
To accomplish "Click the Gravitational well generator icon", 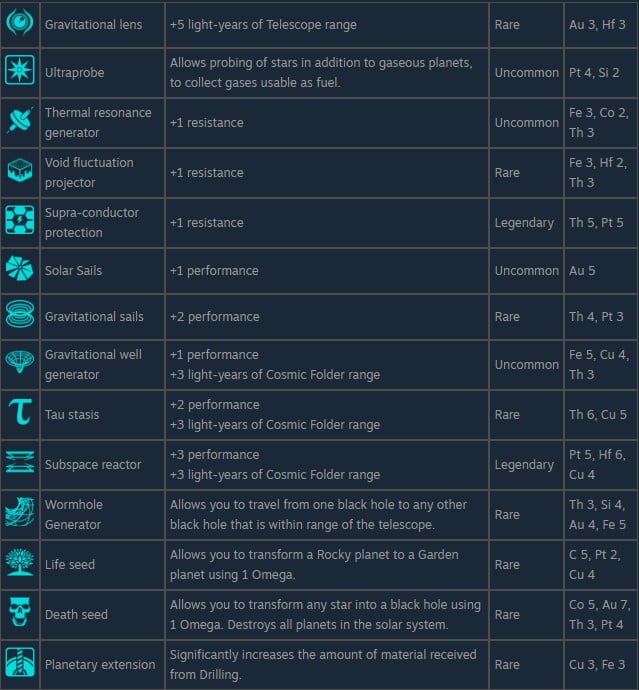I will 19,364.
